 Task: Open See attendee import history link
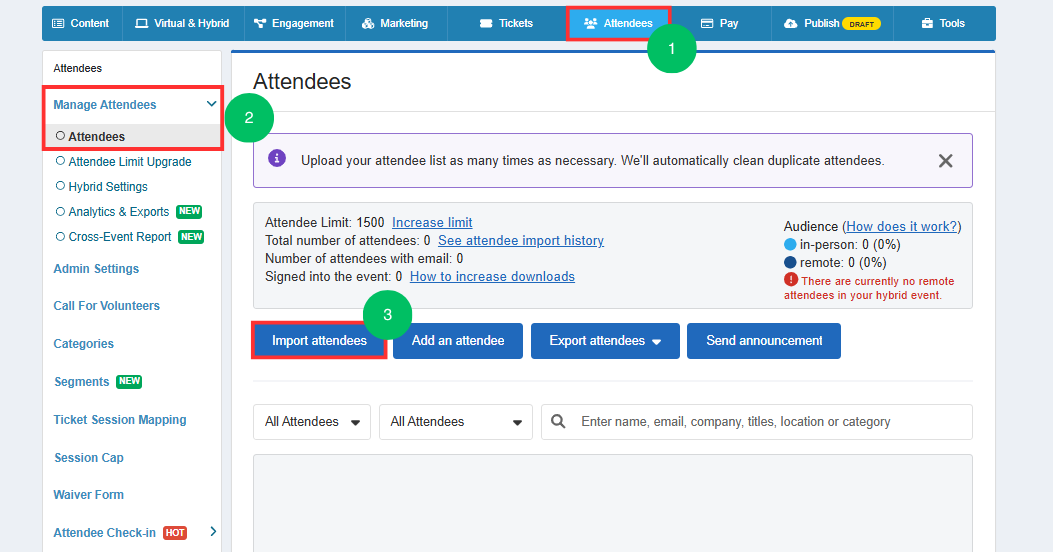pos(521,240)
